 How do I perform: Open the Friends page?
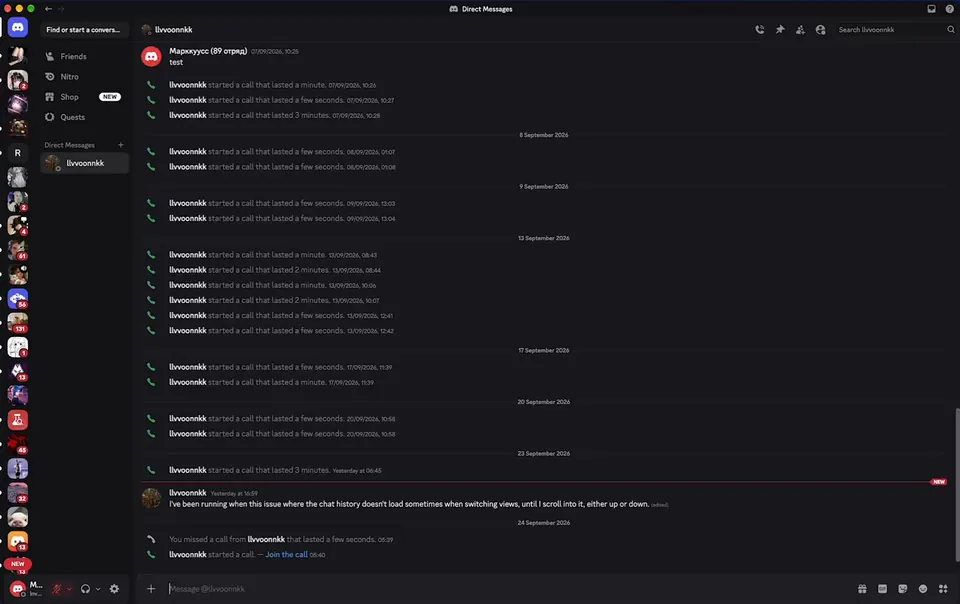[84, 56]
